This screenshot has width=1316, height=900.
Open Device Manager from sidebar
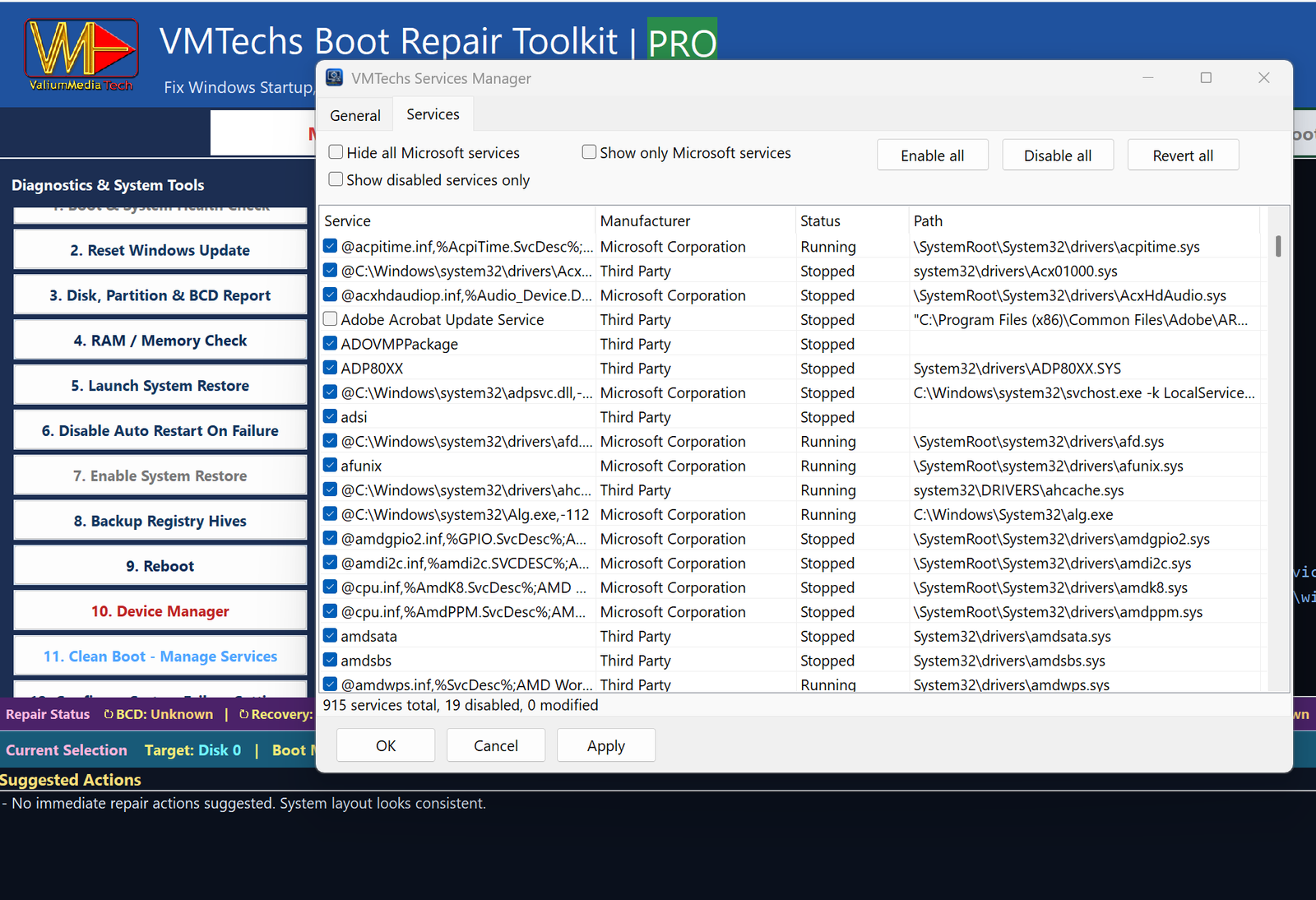(160, 611)
